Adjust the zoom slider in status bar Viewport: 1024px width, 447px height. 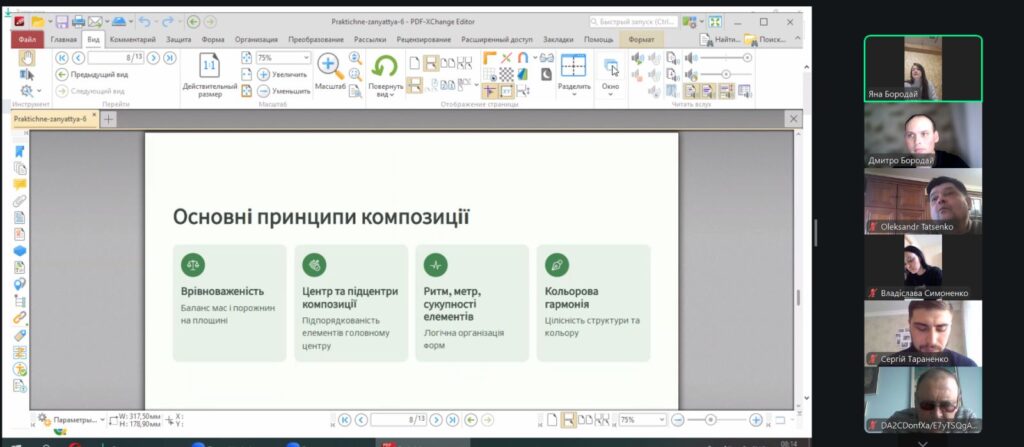(x=709, y=420)
